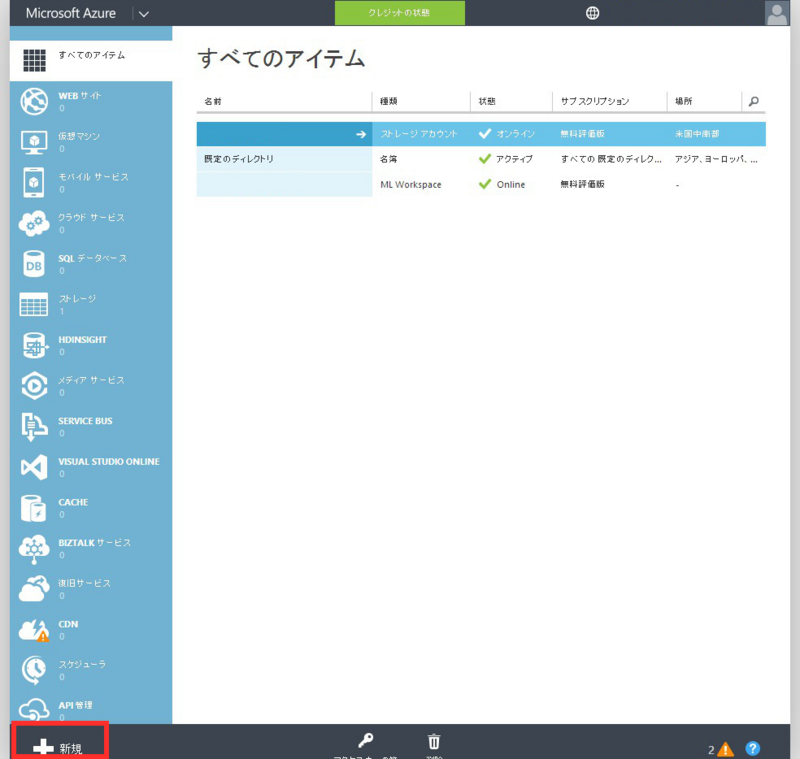Check クレジットの状態 with the green button
Image resolution: width=800 pixels, height=759 pixels.
click(399, 14)
